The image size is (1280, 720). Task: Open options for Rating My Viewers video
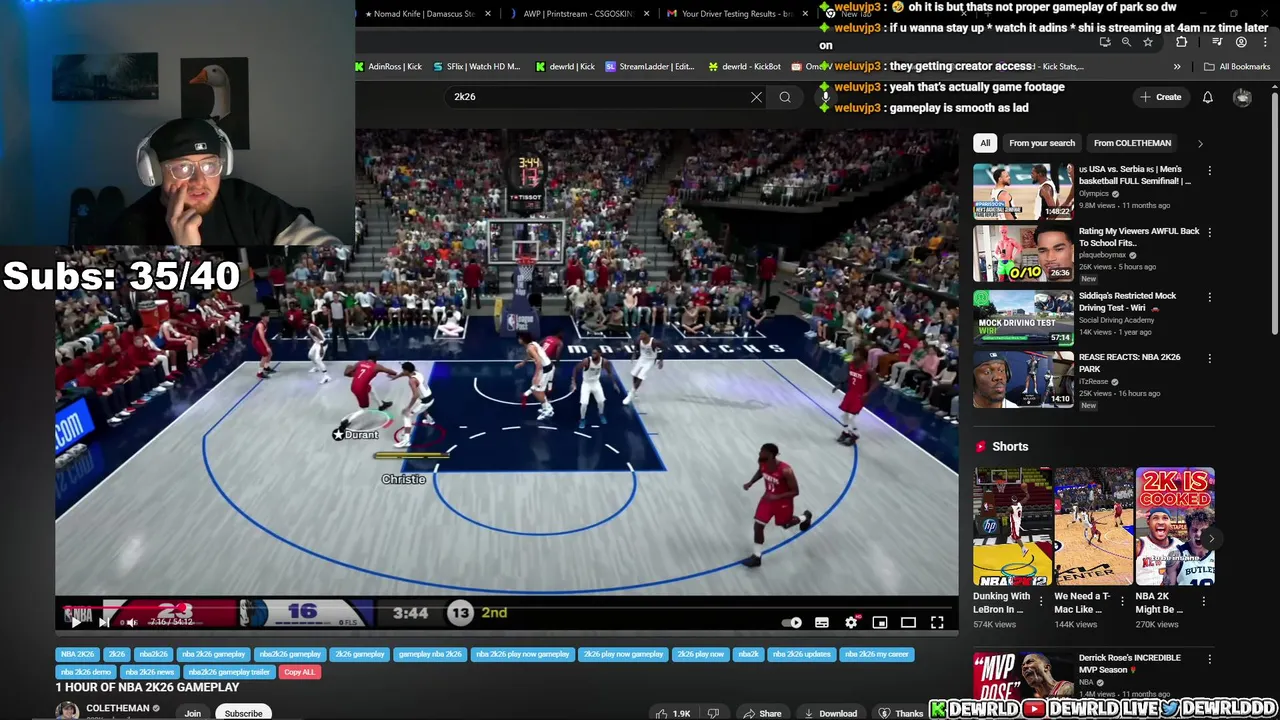[1210, 233]
